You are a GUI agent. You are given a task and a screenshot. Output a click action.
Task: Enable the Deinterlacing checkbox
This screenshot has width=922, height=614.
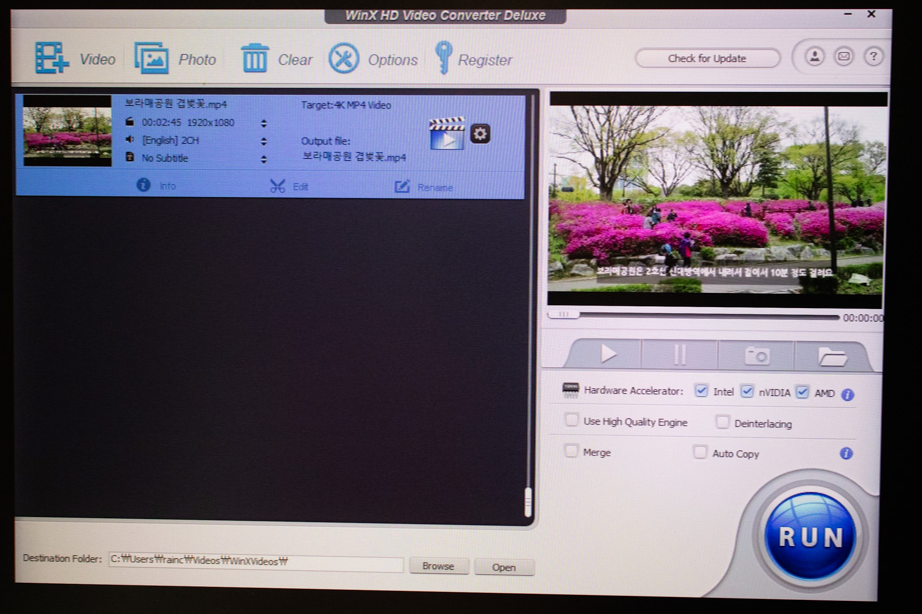pos(723,422)
